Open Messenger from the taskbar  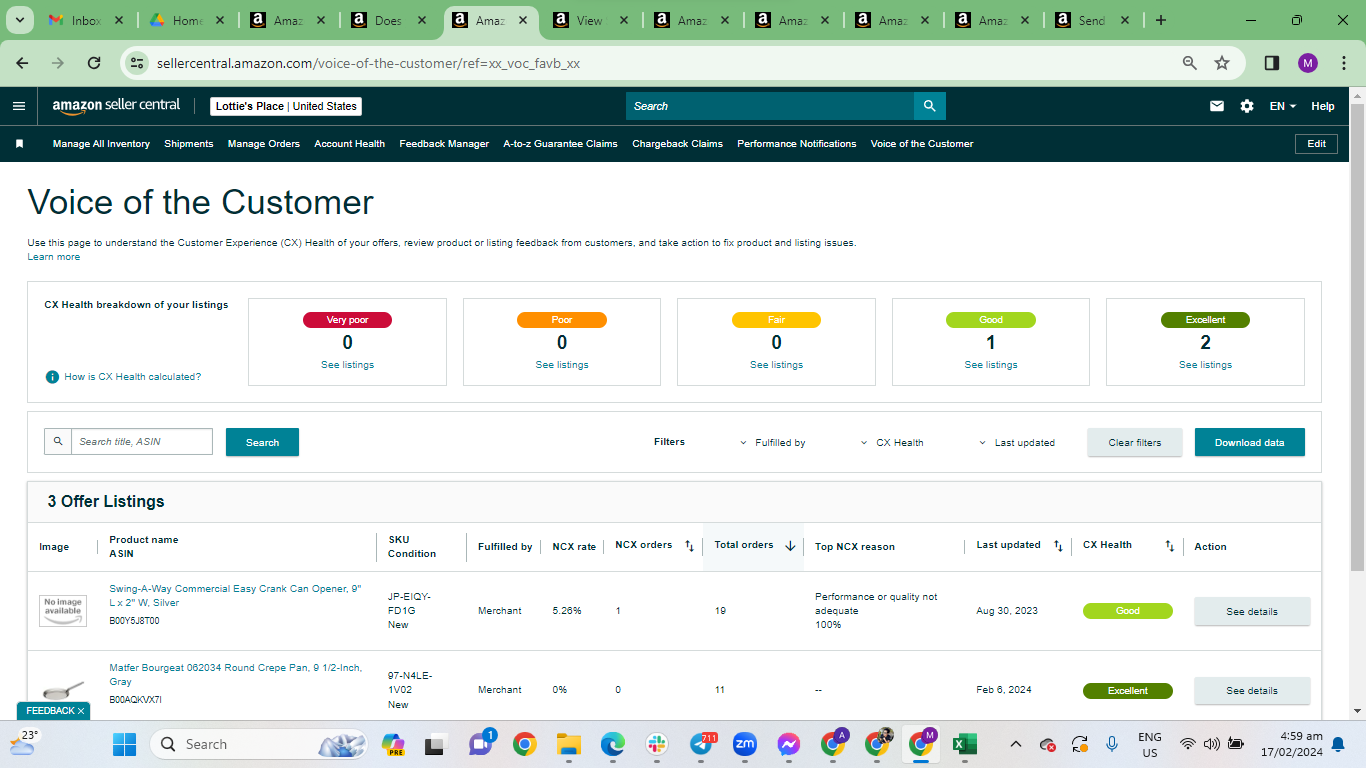click(788, 744)
